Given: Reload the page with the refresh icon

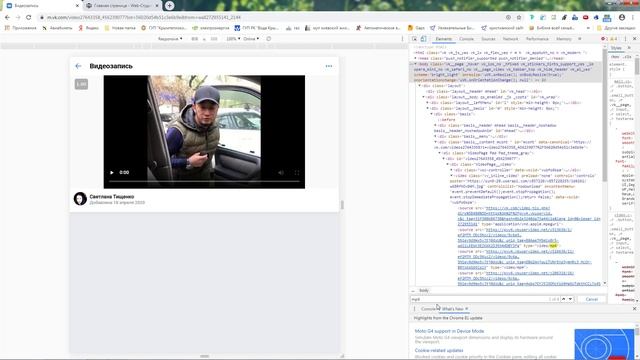Looking at the screenshot, I should (29, 18).
